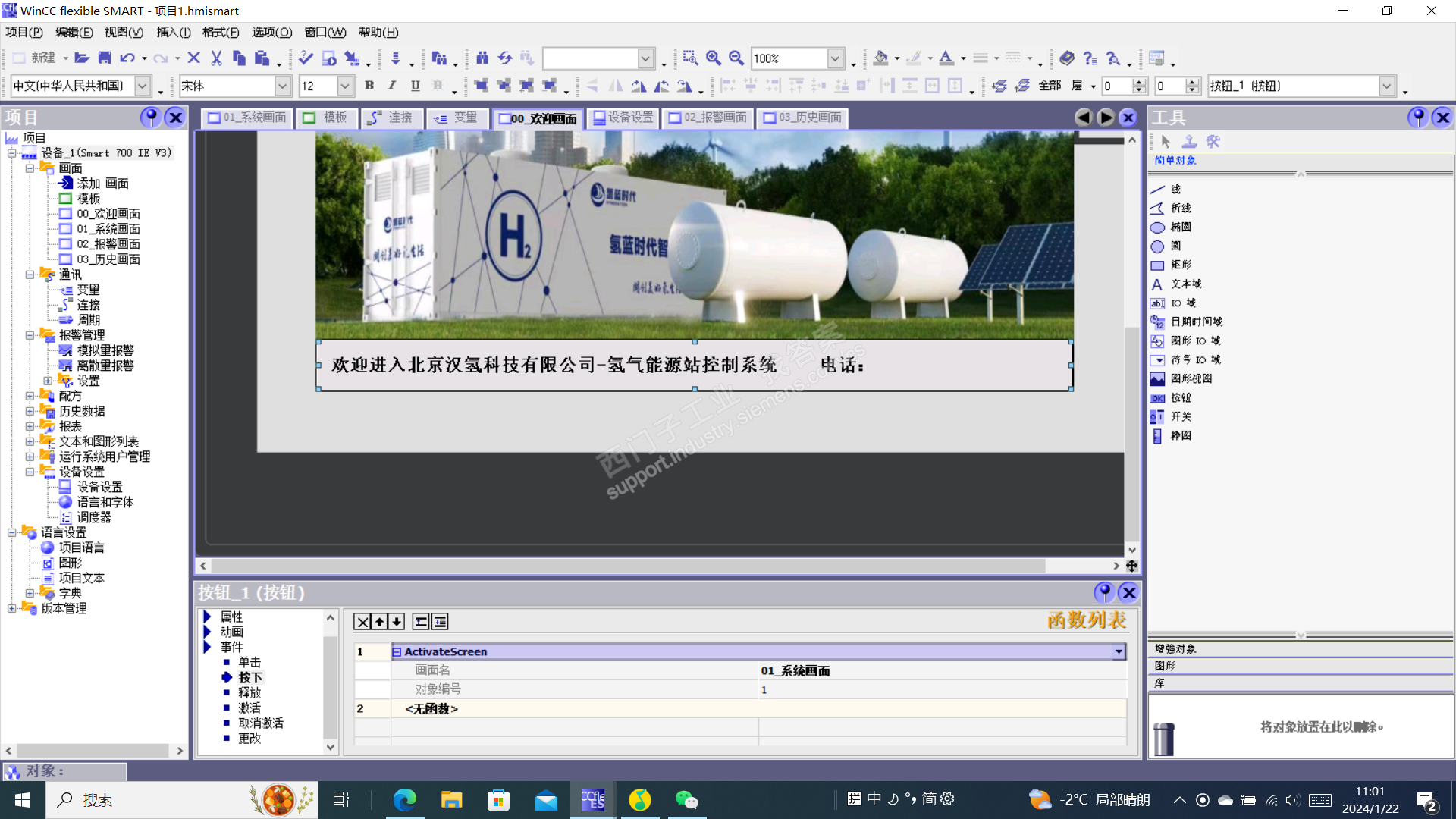Toggle Underline text formatting
This screenshot has height=819, width=1456.
coord(415,86)
